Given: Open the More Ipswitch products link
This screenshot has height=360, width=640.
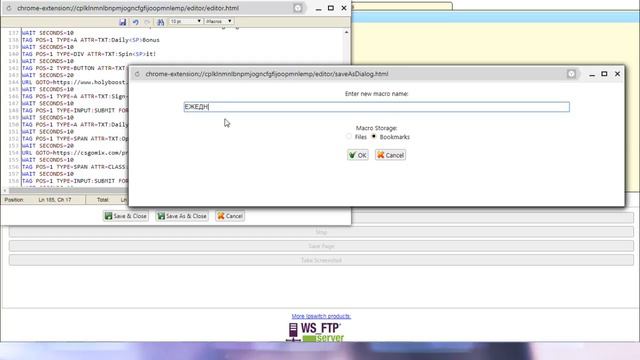Looking at the screenshot, I should pos(321,316).
